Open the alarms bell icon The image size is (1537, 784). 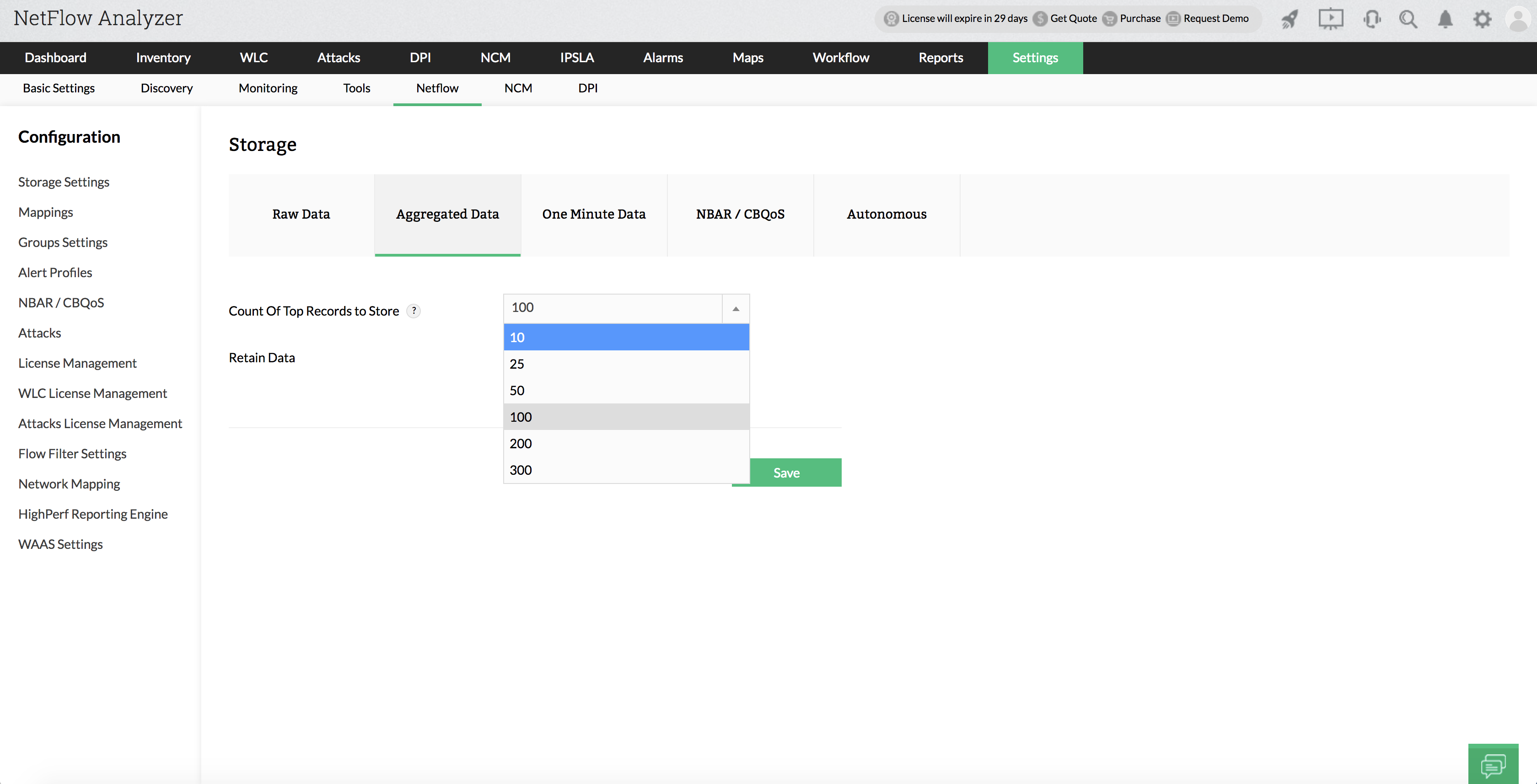coord(1445,19)
